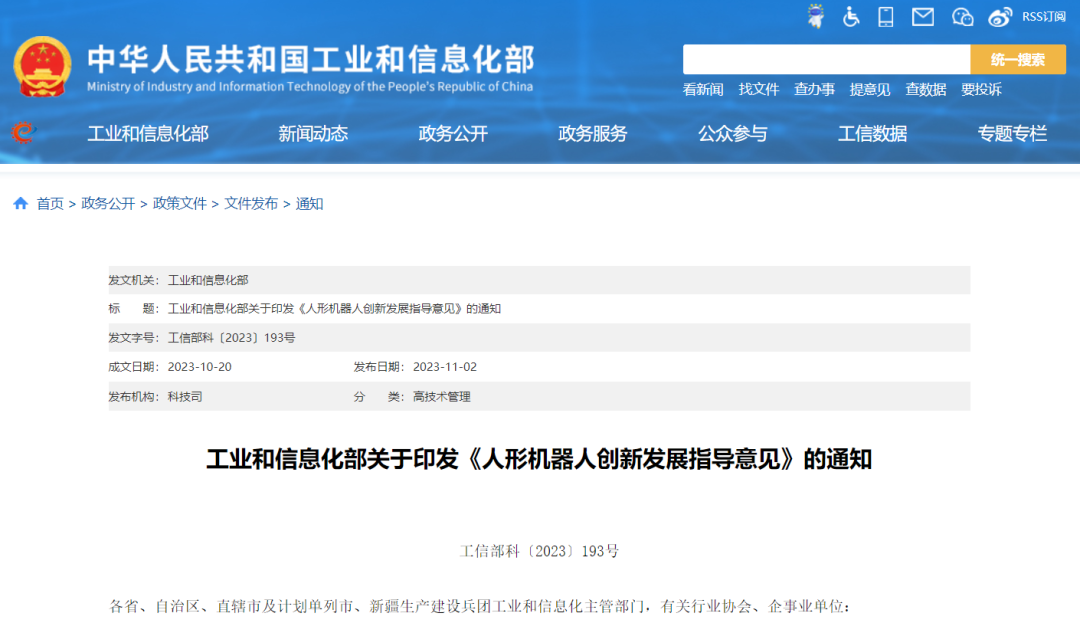Go to 政策文件 in the breadcrumb

(x=180, y=203)
